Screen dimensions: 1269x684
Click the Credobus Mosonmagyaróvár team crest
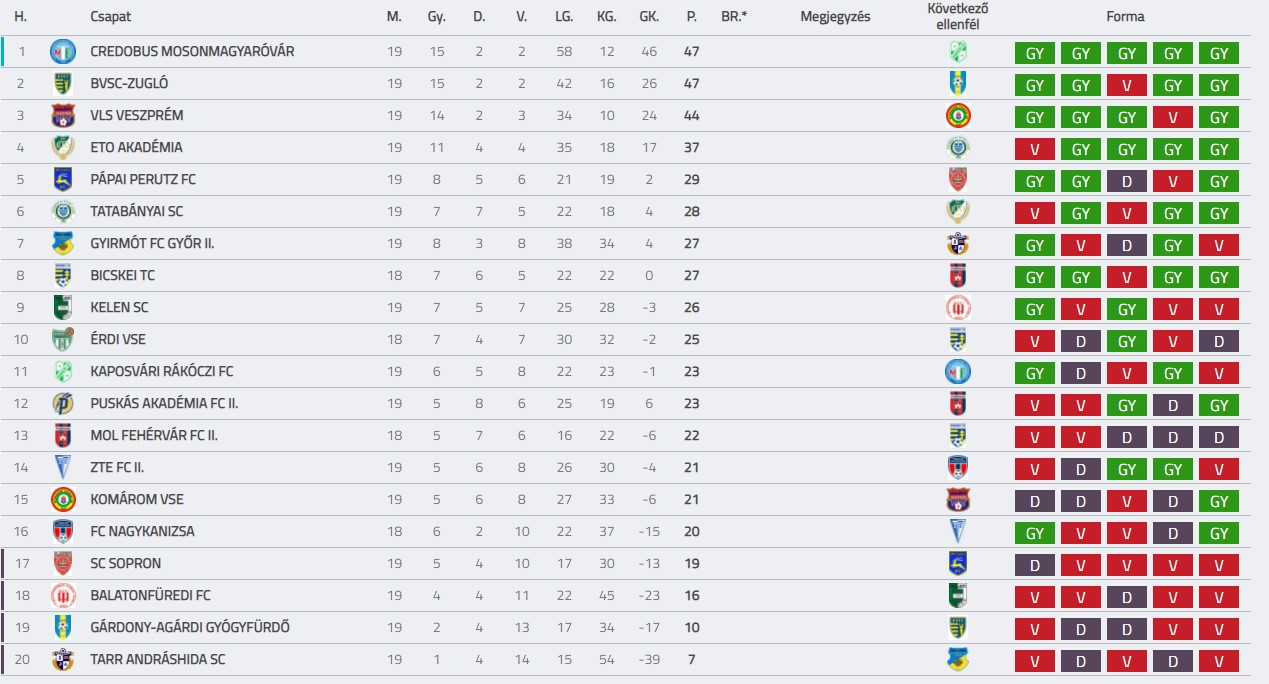pyautogui.click(x=63, y=51)
